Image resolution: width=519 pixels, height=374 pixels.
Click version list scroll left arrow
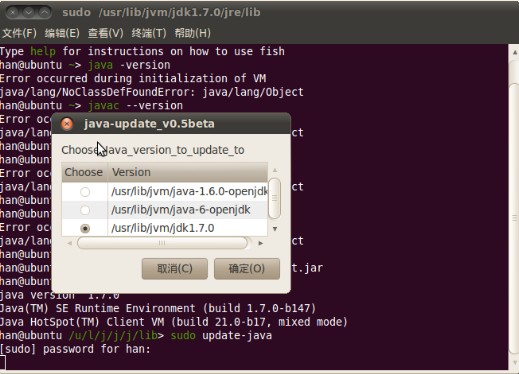70,243
